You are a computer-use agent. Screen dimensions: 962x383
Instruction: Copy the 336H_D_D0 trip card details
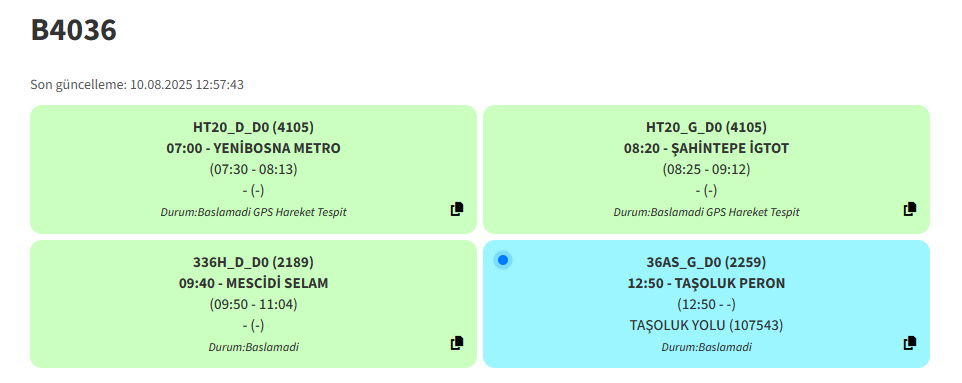pos(456,344)
